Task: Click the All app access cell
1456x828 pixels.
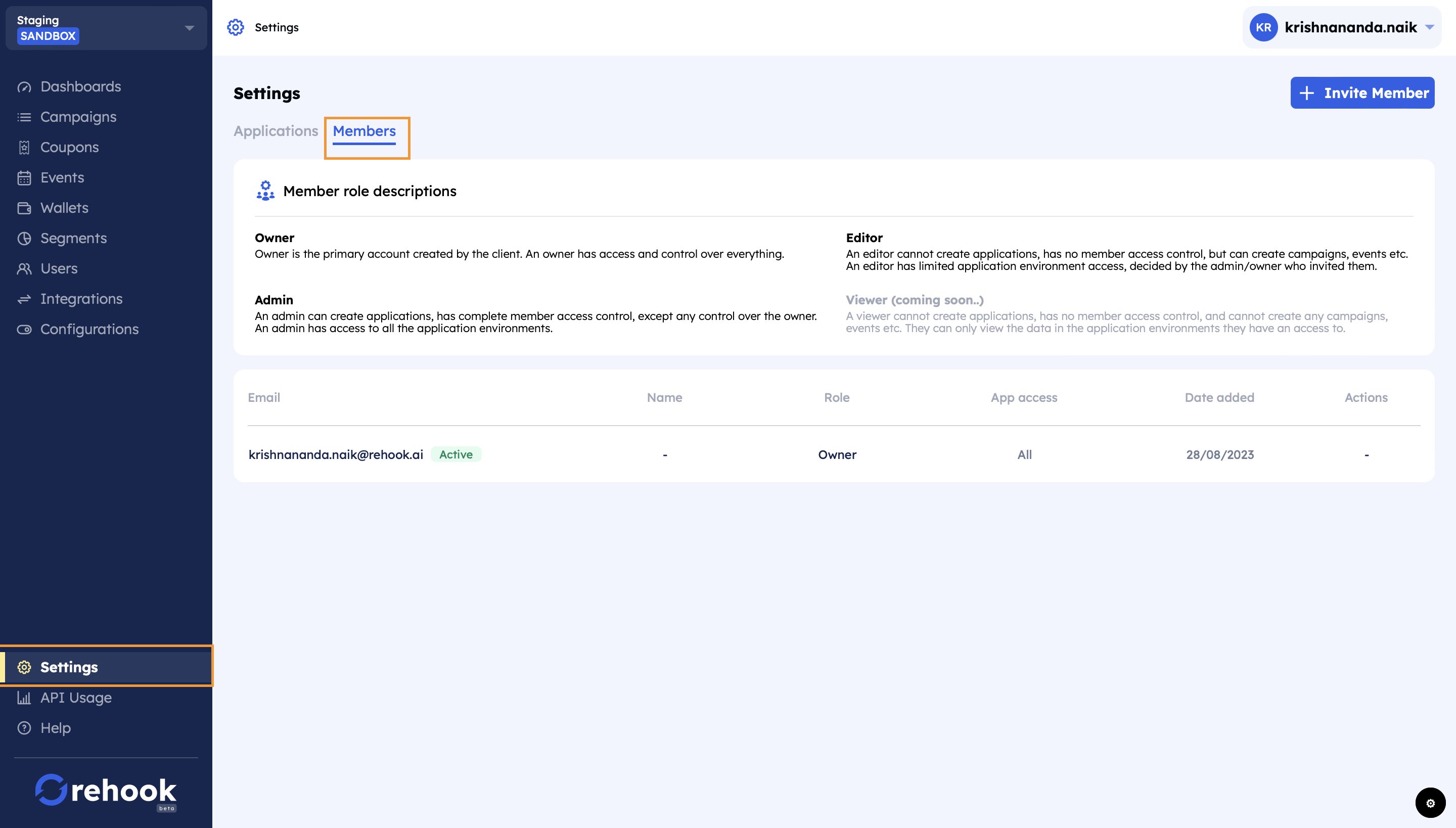Action: (x=1024, y=454)
